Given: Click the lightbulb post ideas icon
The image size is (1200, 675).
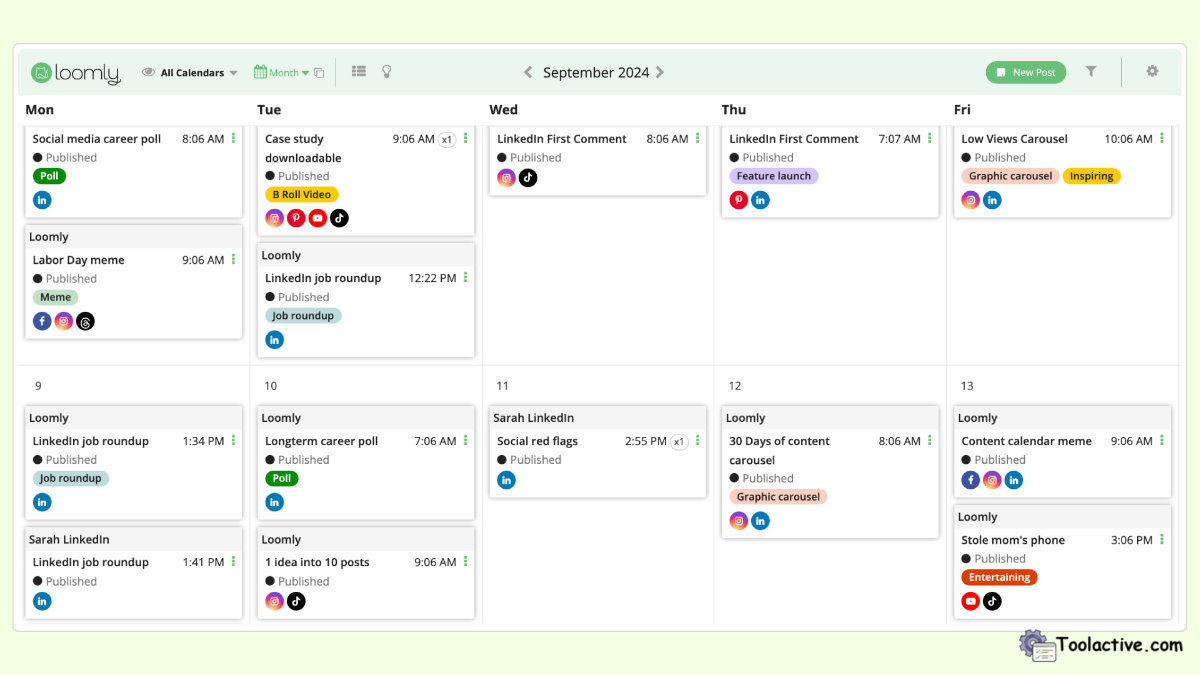Looking at the screenshot, I should 386,71.
